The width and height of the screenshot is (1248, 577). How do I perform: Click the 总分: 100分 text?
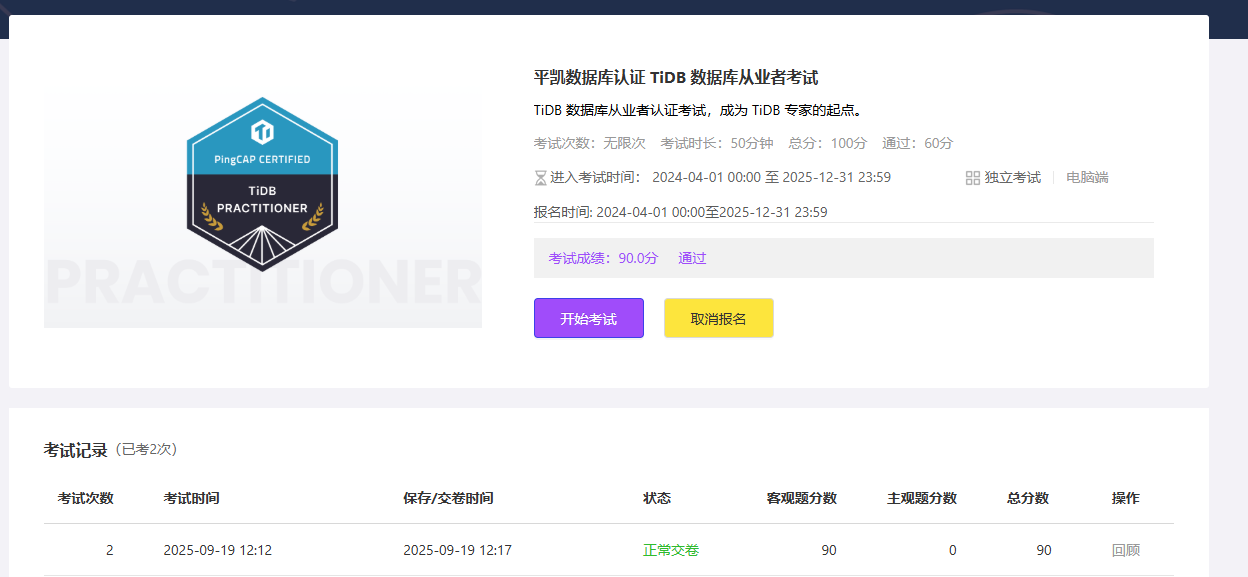click(x=828, y=143)
